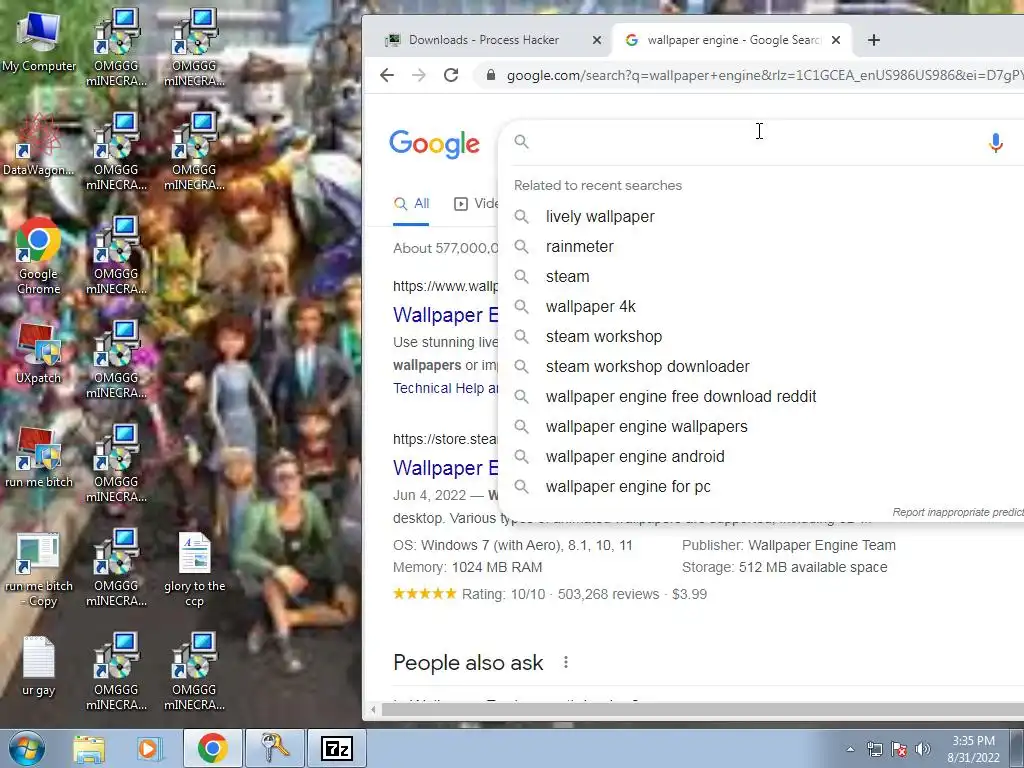Click the magnifier icon inside the search box
Viewport: 1024px width, 768px height.
pos(521,142)
